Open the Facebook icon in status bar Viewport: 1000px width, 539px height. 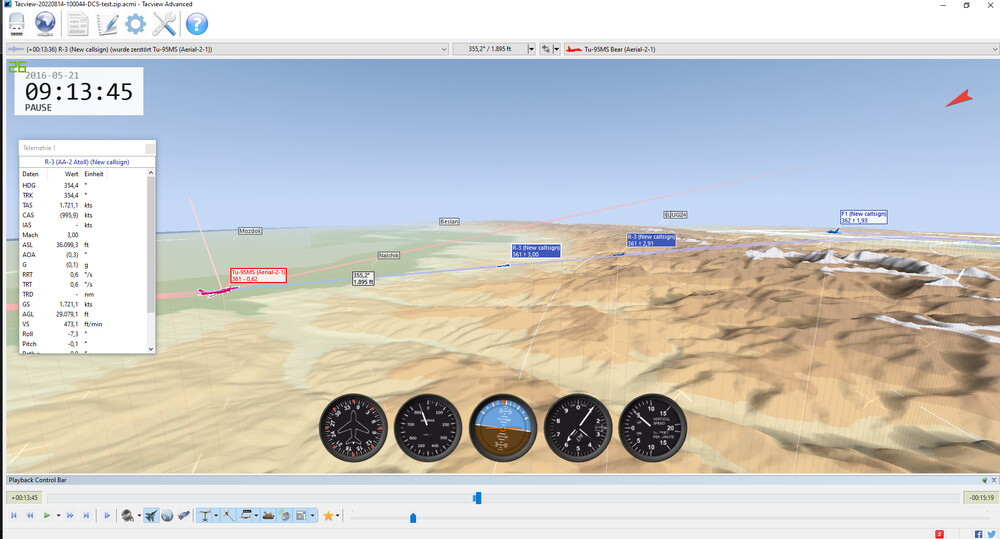[978, 534]
